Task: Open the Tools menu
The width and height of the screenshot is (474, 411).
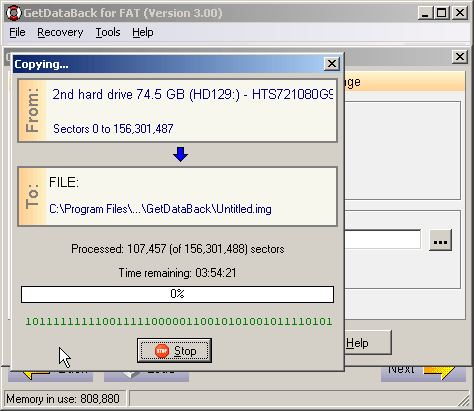Action: tap(108, 32)
